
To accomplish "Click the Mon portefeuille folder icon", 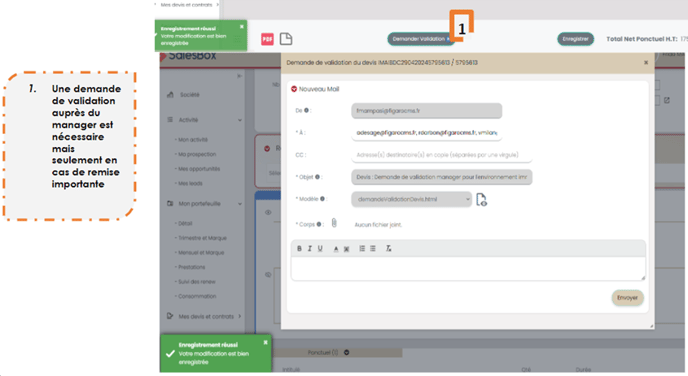I will pos(170,204).
